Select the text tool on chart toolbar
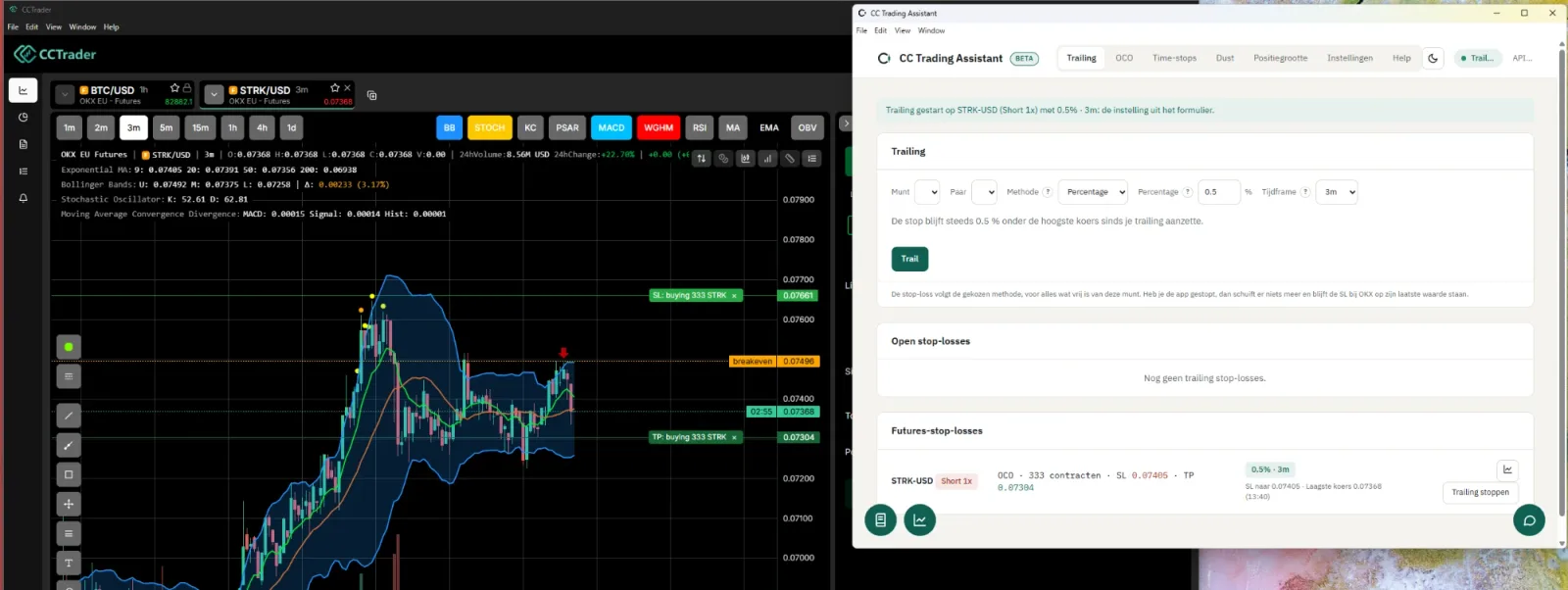The height and width of the screenshot is (590, 1568). click(69, 563)
